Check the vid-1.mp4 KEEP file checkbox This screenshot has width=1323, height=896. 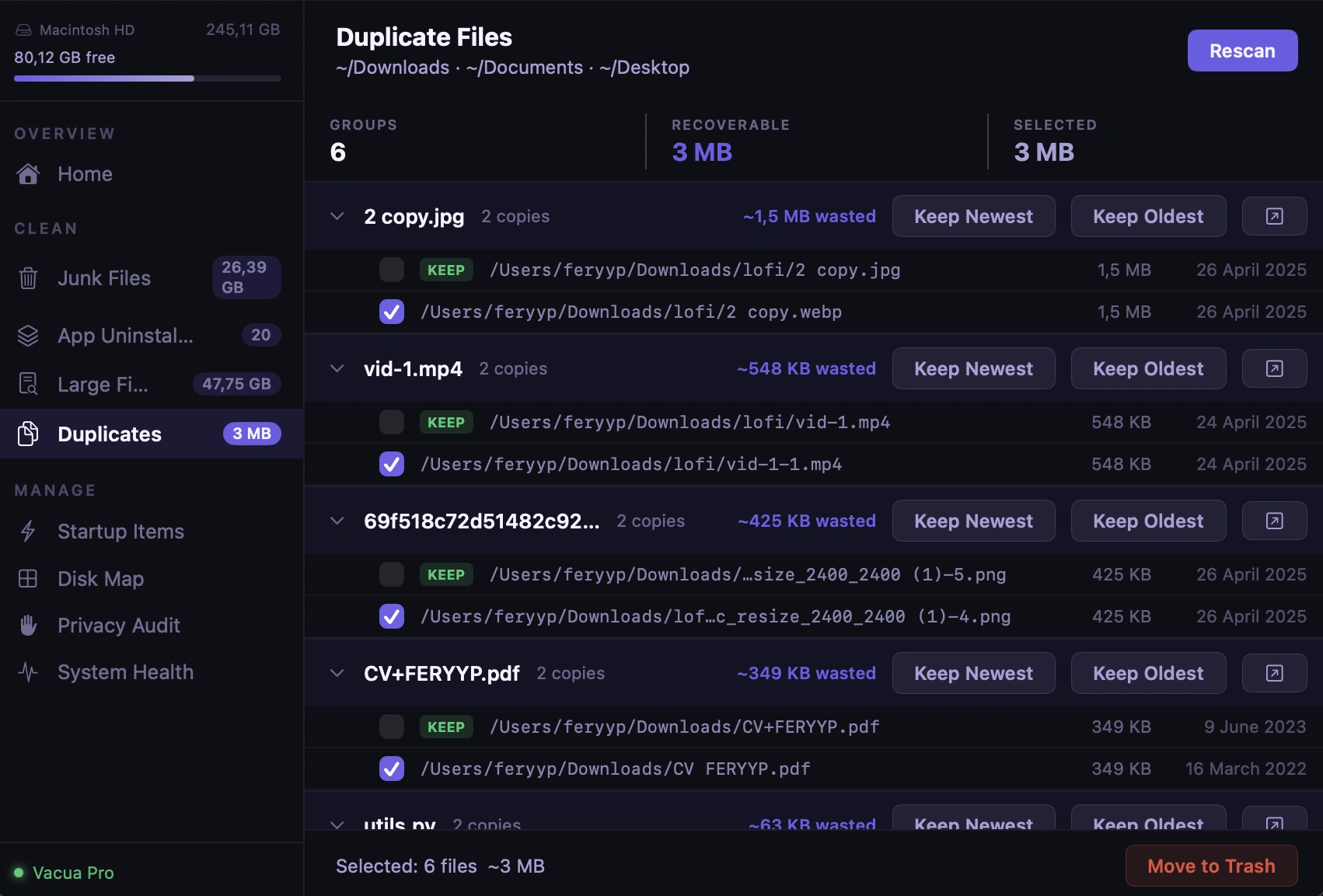[392, 422]
